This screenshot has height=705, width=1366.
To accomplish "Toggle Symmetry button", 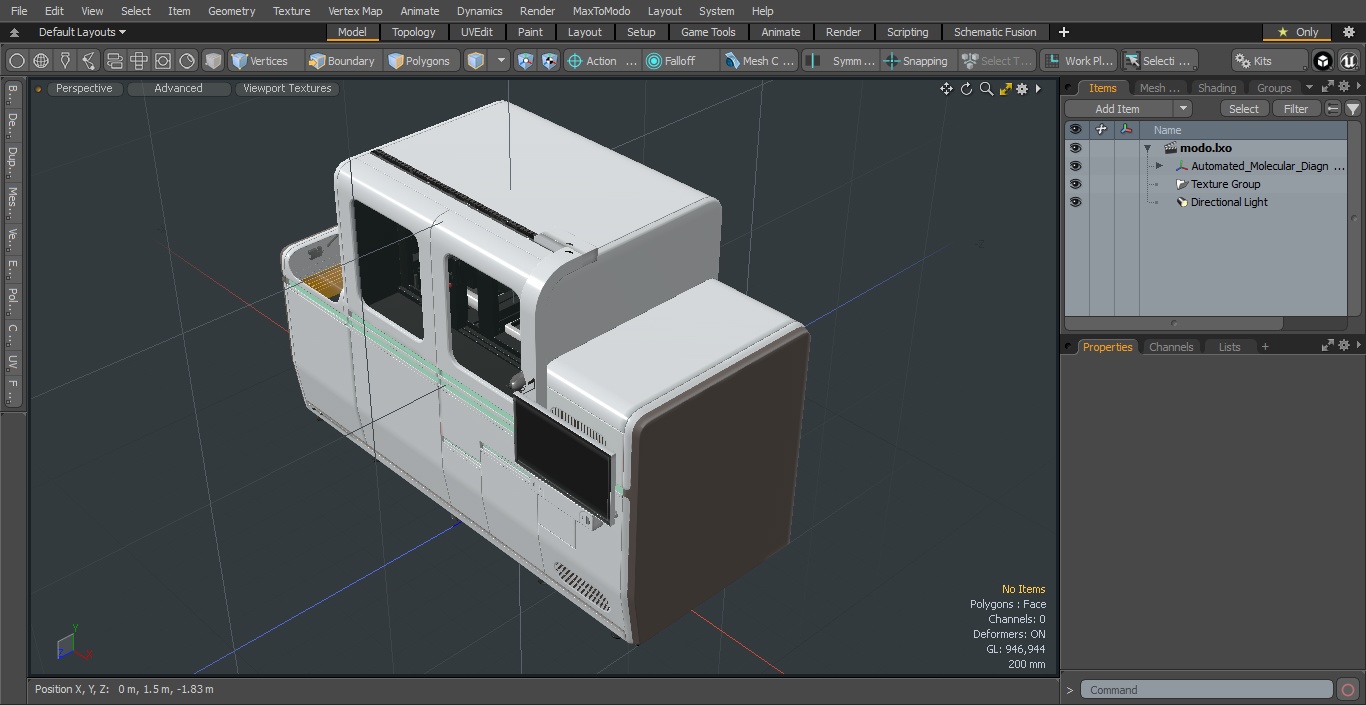I will [x=842, y=61].
